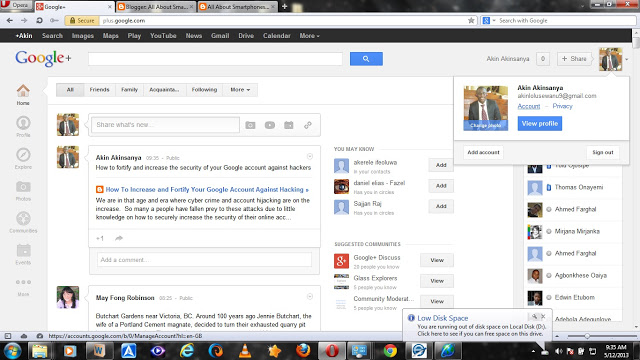Open Microsoft Word from taskbar
The height and width of the screenshot is (360, 640).
coord(99,351)
